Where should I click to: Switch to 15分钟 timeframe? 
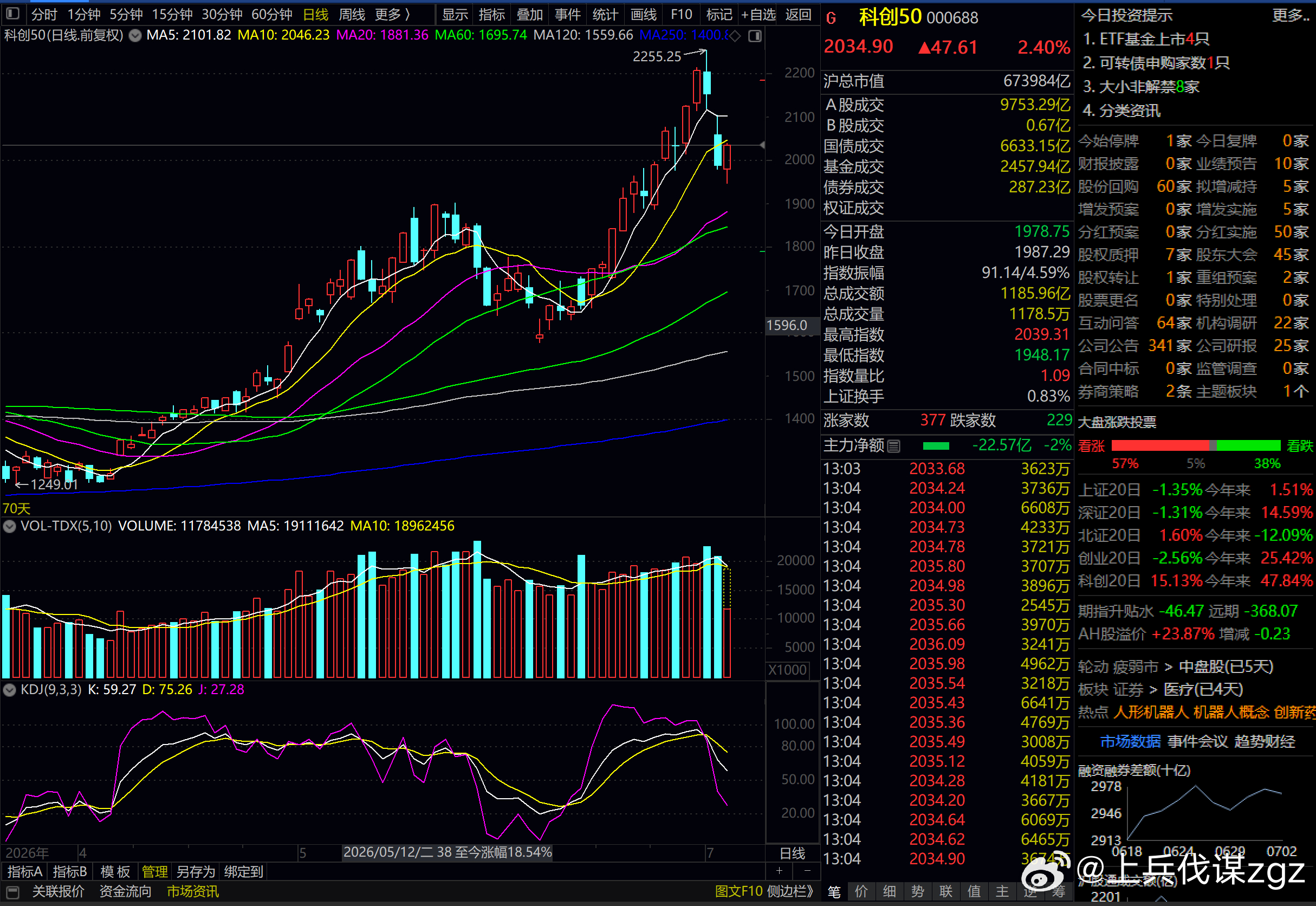point(172,14)
